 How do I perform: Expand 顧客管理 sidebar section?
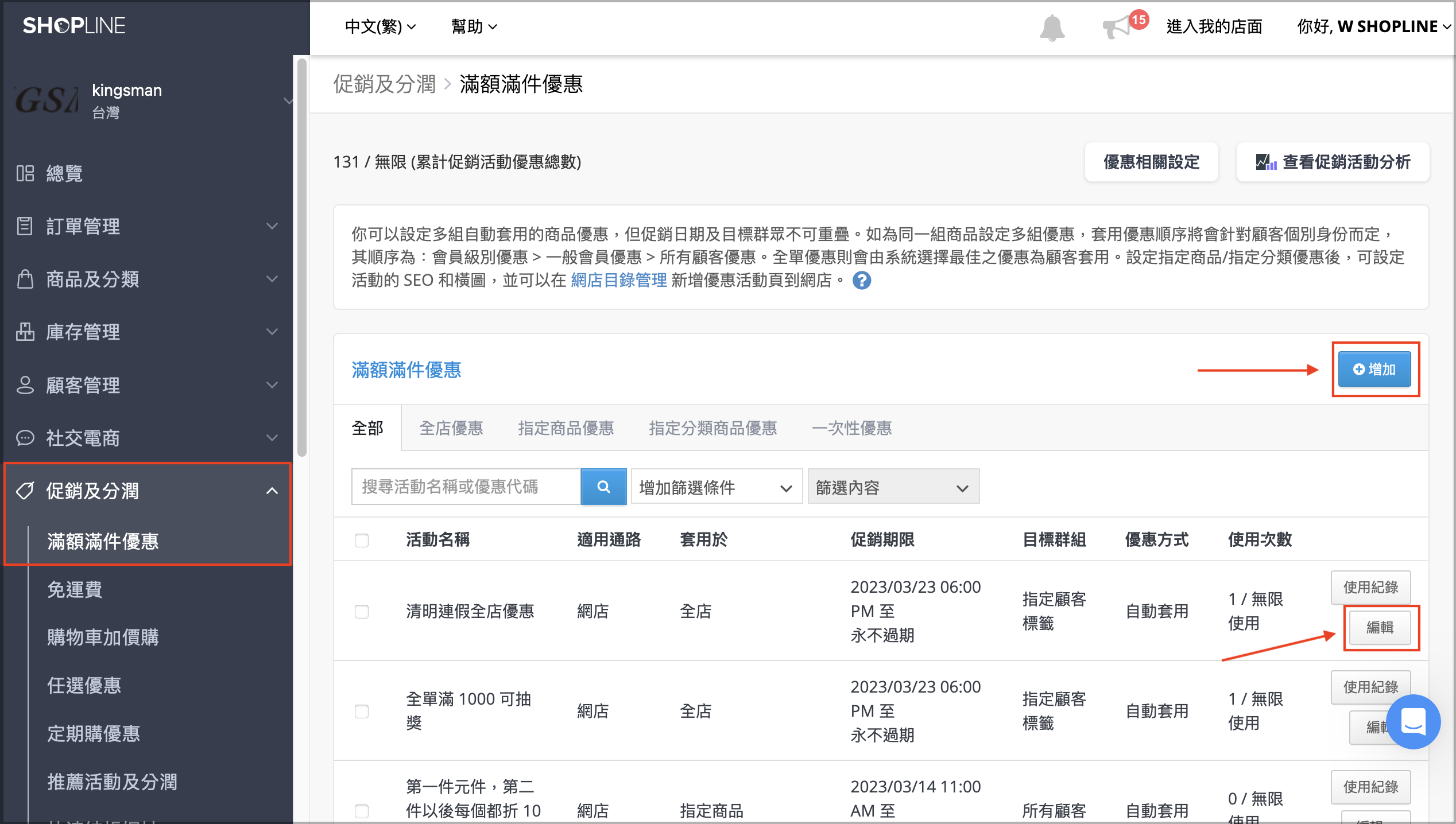(272, 385)
